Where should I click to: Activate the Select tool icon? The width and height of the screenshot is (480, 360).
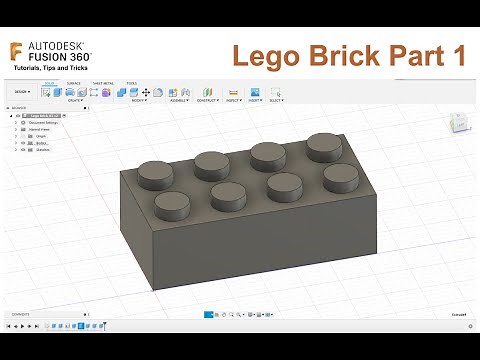click(276, 92)
